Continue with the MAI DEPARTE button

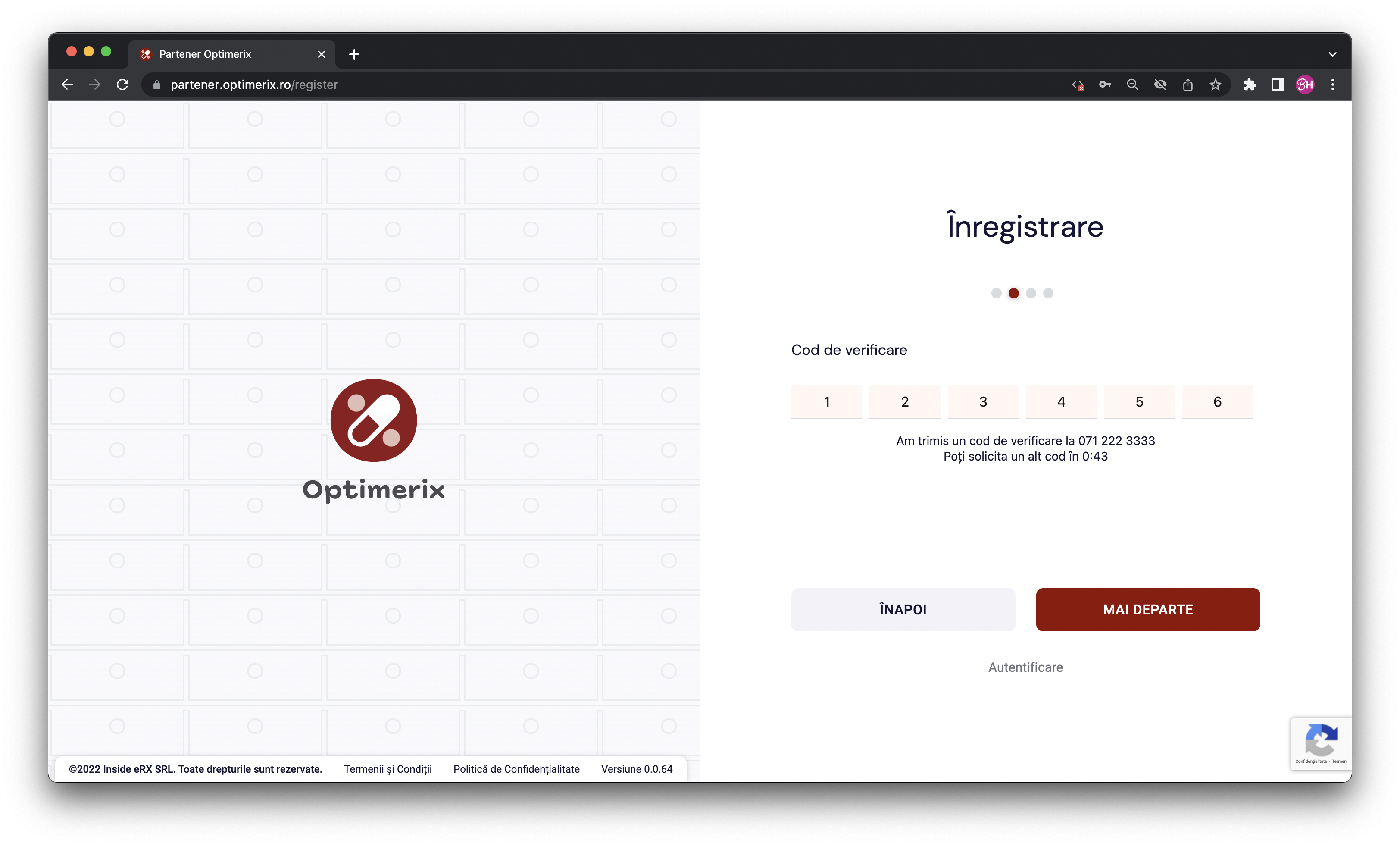tap(1148, 609)
